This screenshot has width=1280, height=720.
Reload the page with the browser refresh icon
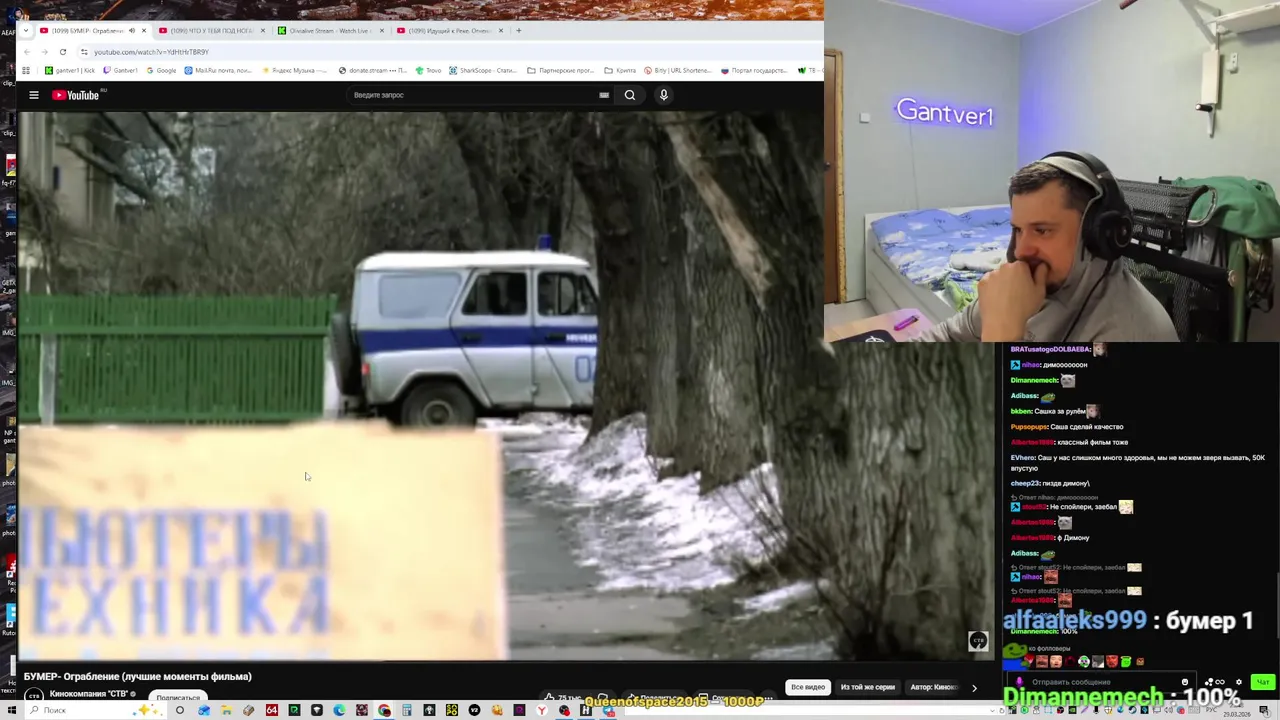63,52
